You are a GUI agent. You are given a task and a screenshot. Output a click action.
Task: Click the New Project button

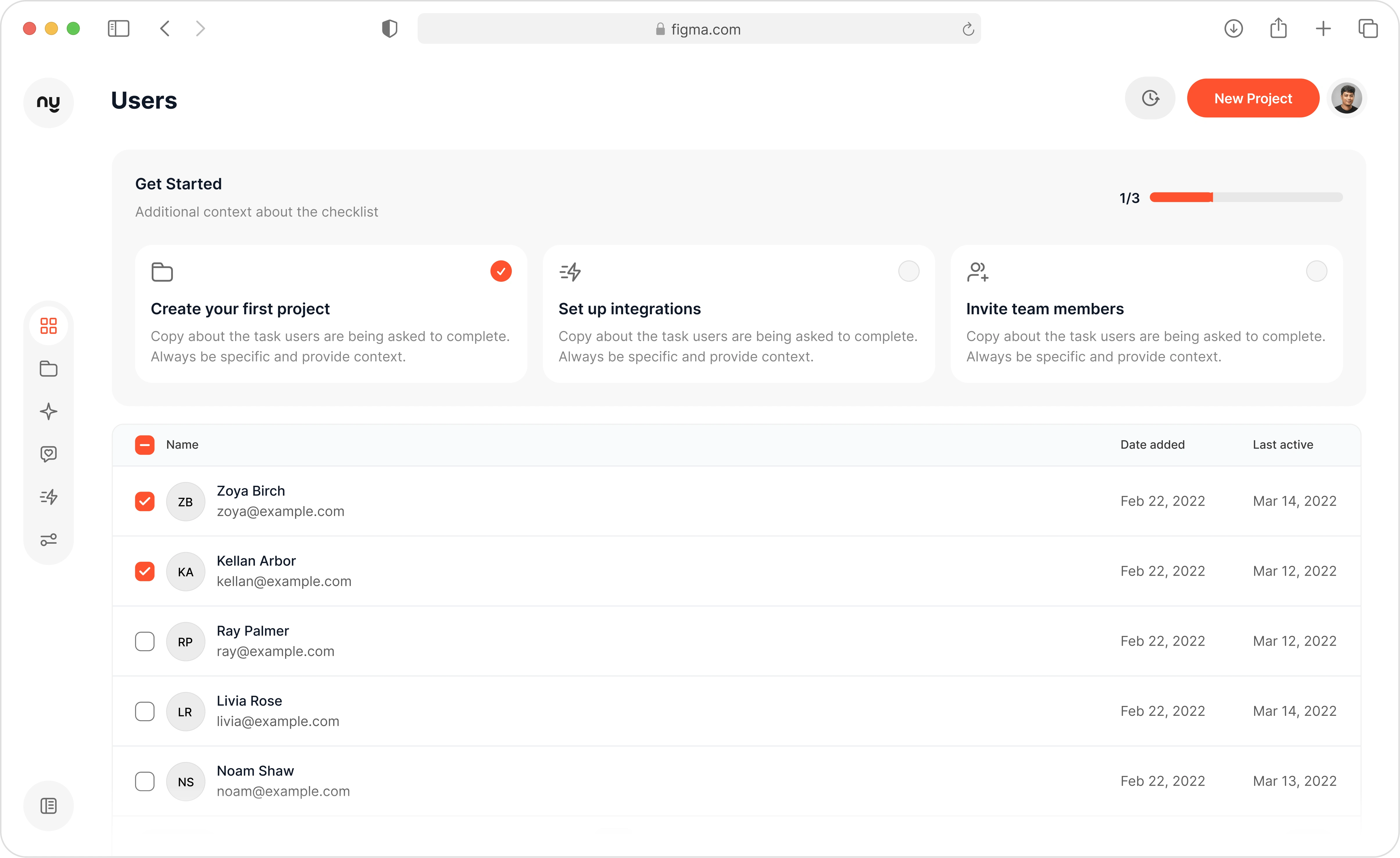pos(1253,98)
